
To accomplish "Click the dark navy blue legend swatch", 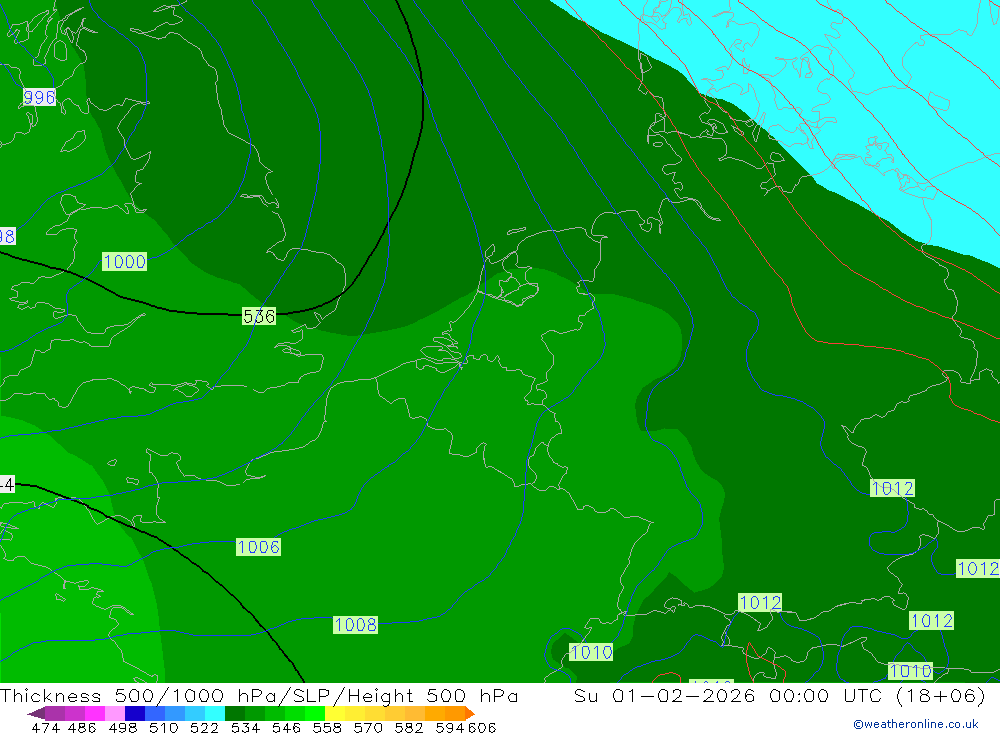I will (x=135, y=713).
